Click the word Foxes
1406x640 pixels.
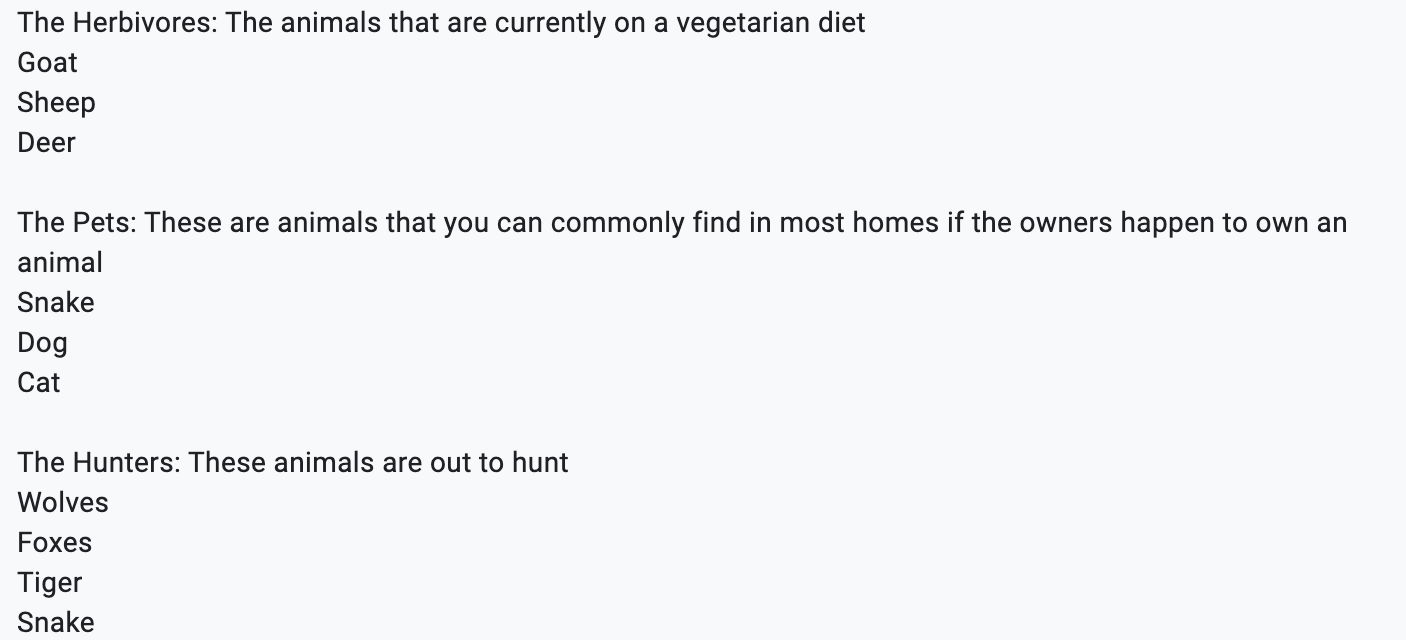(55, 543)
